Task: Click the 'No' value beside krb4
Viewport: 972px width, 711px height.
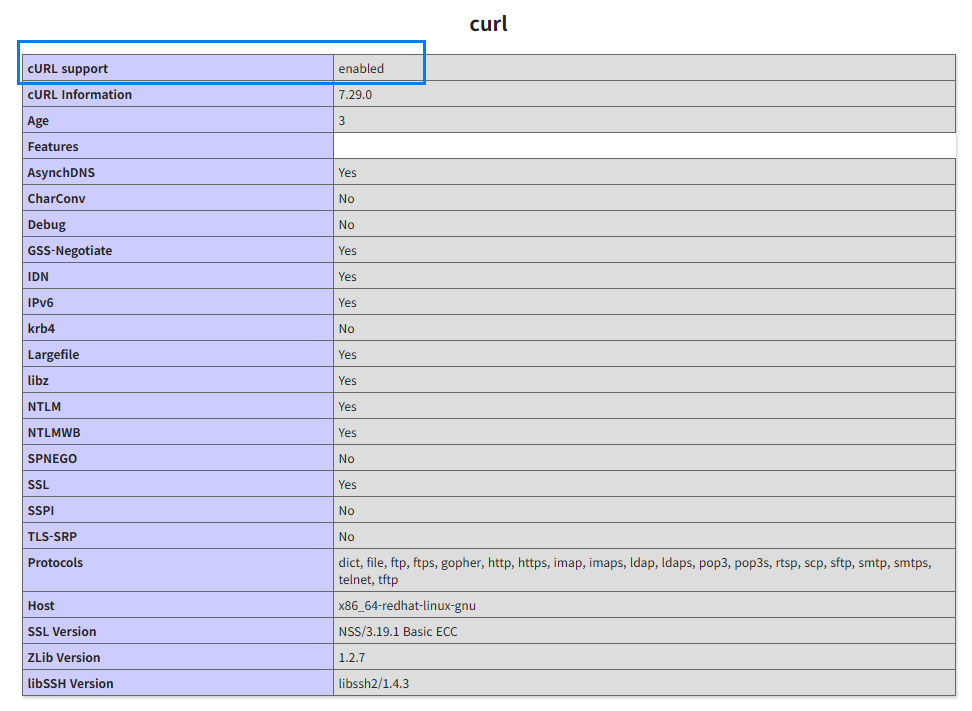Action: pos(346,329)
